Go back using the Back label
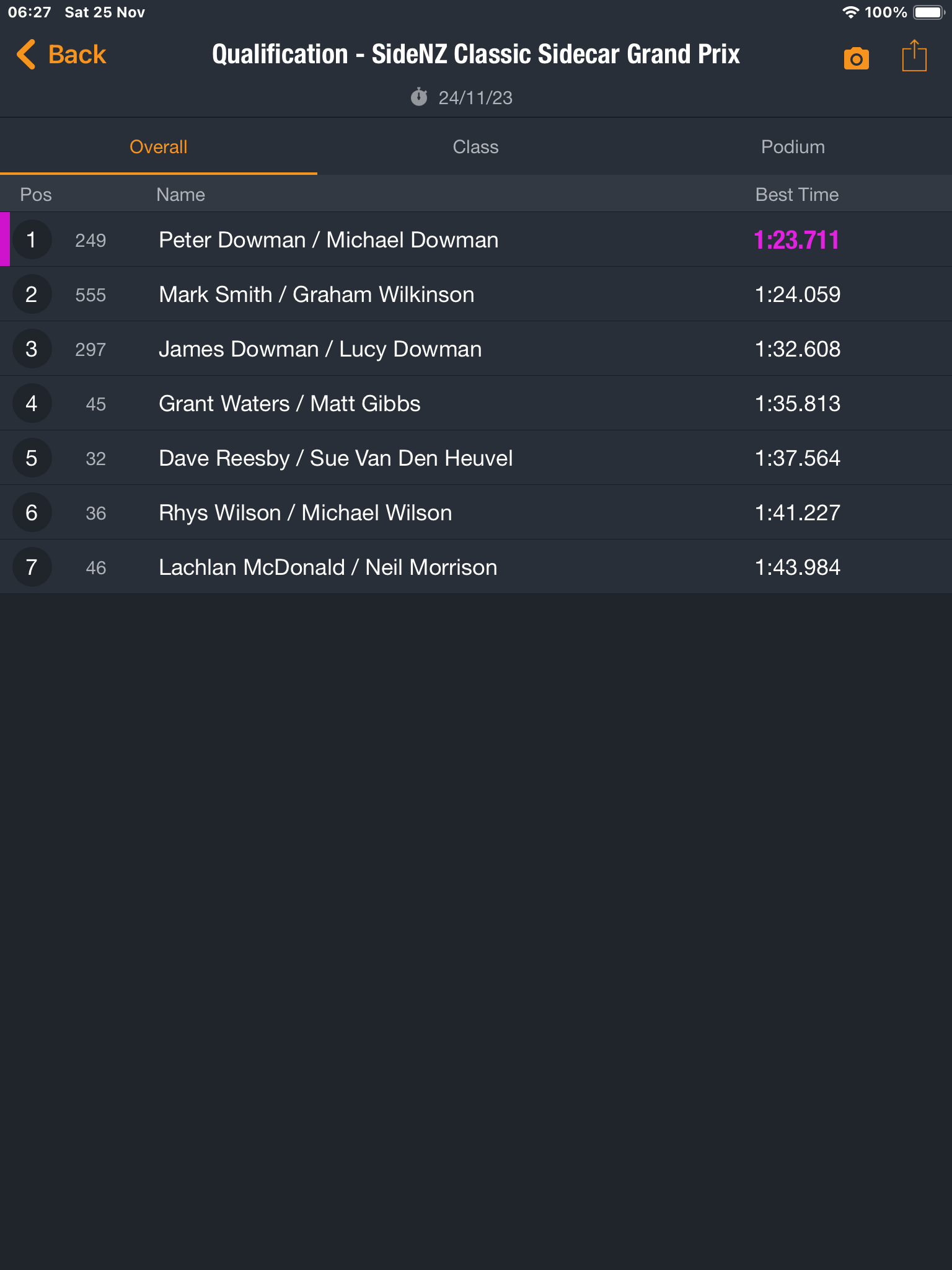The image size is (952, 1270). click(x=77, y=55)
